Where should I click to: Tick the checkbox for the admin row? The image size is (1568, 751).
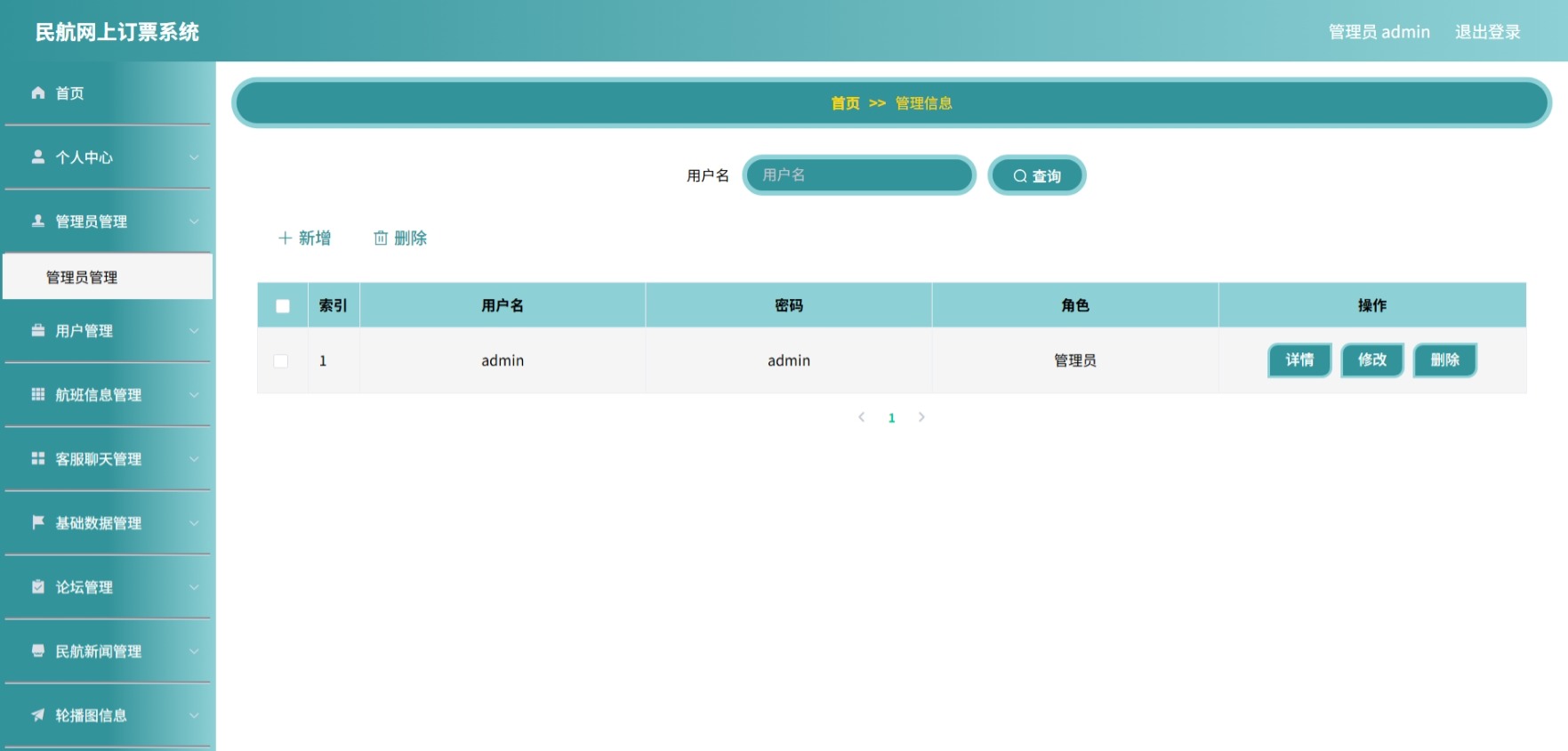click(x=281, y=361)
